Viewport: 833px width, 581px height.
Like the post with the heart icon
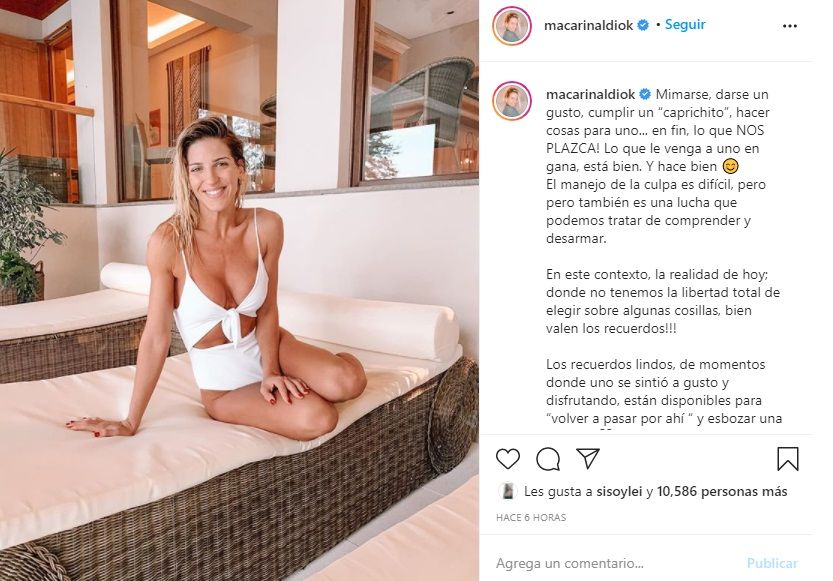tap(508, 459)
